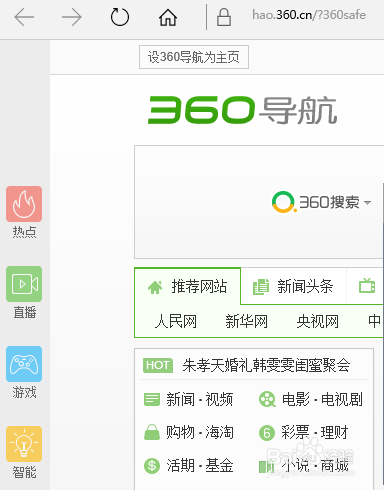The height and width of the screenshot is (490, 384).
Task: Click the green book icon beside 小说
Action: (x=267, y=467)
